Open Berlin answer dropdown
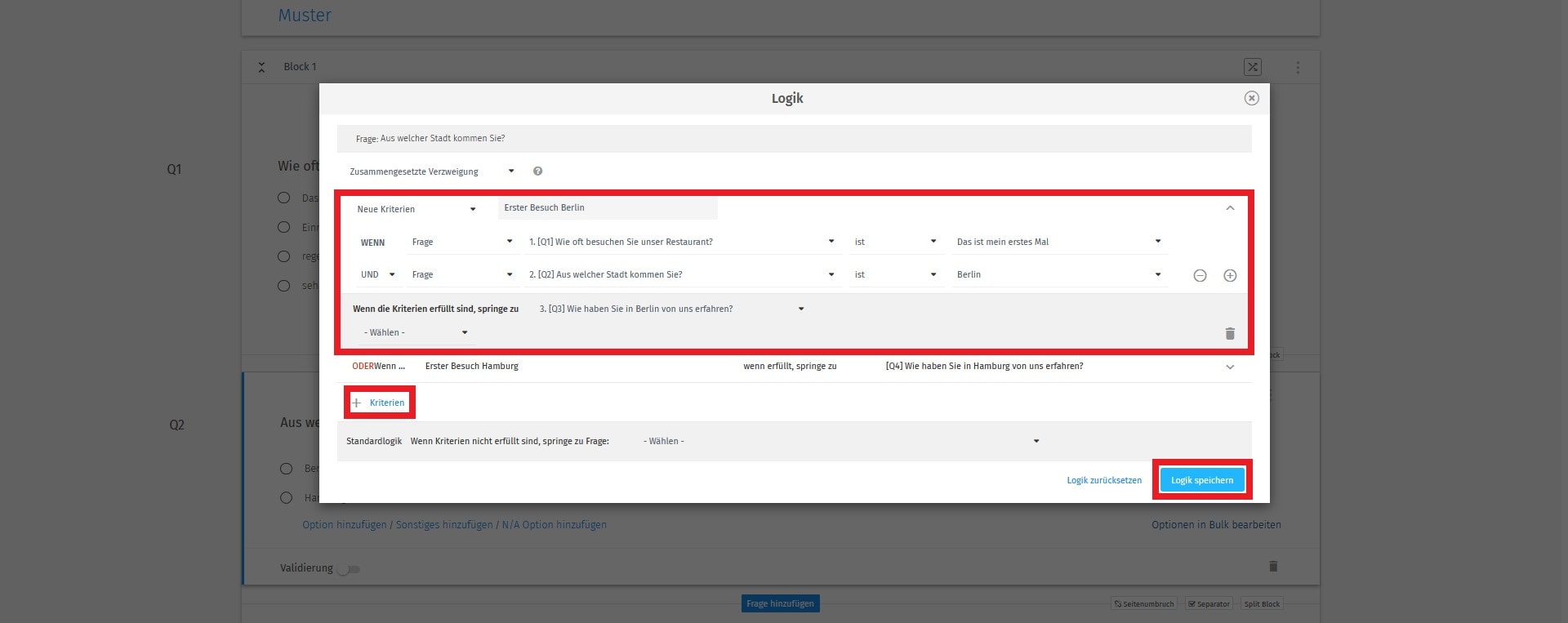The height and width of the screenshot is (623, 1568). pos(1058,274)
